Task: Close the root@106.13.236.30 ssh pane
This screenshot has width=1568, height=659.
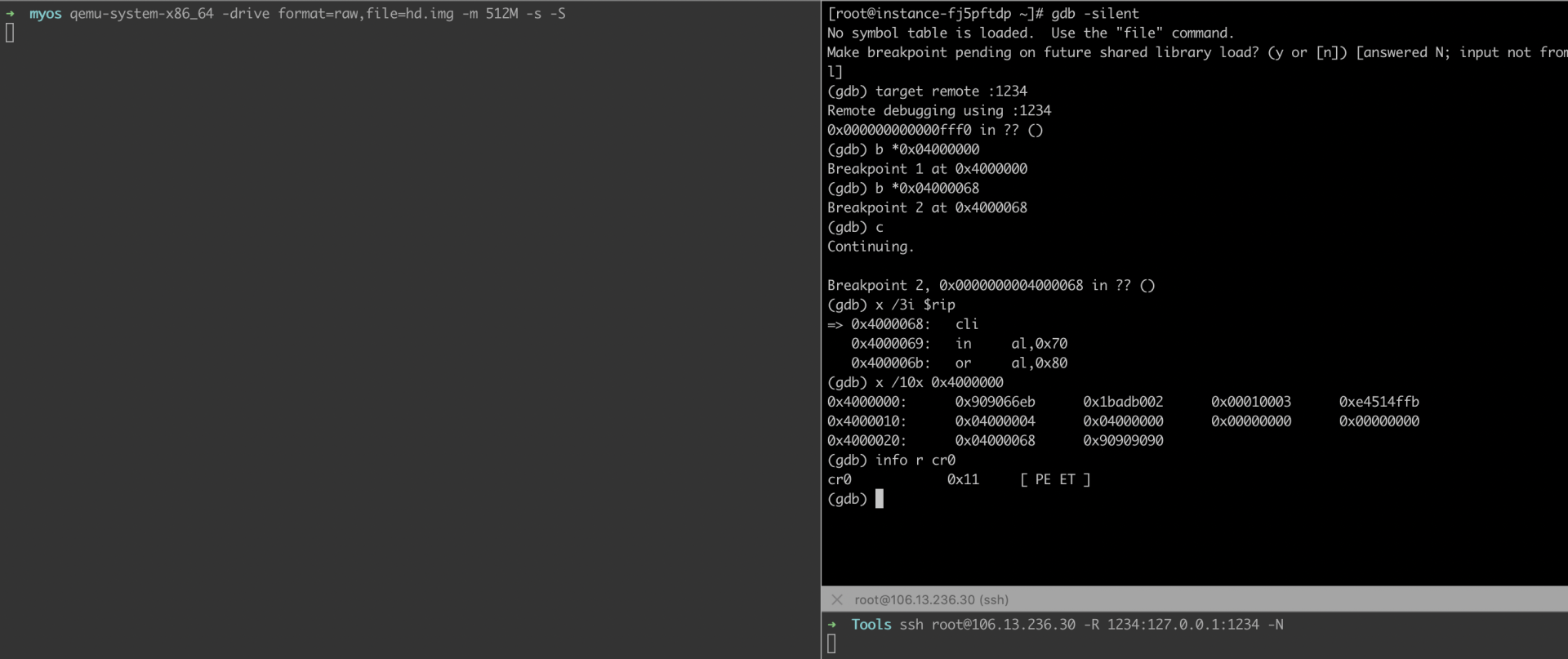Action: click(x=836, y=599)
